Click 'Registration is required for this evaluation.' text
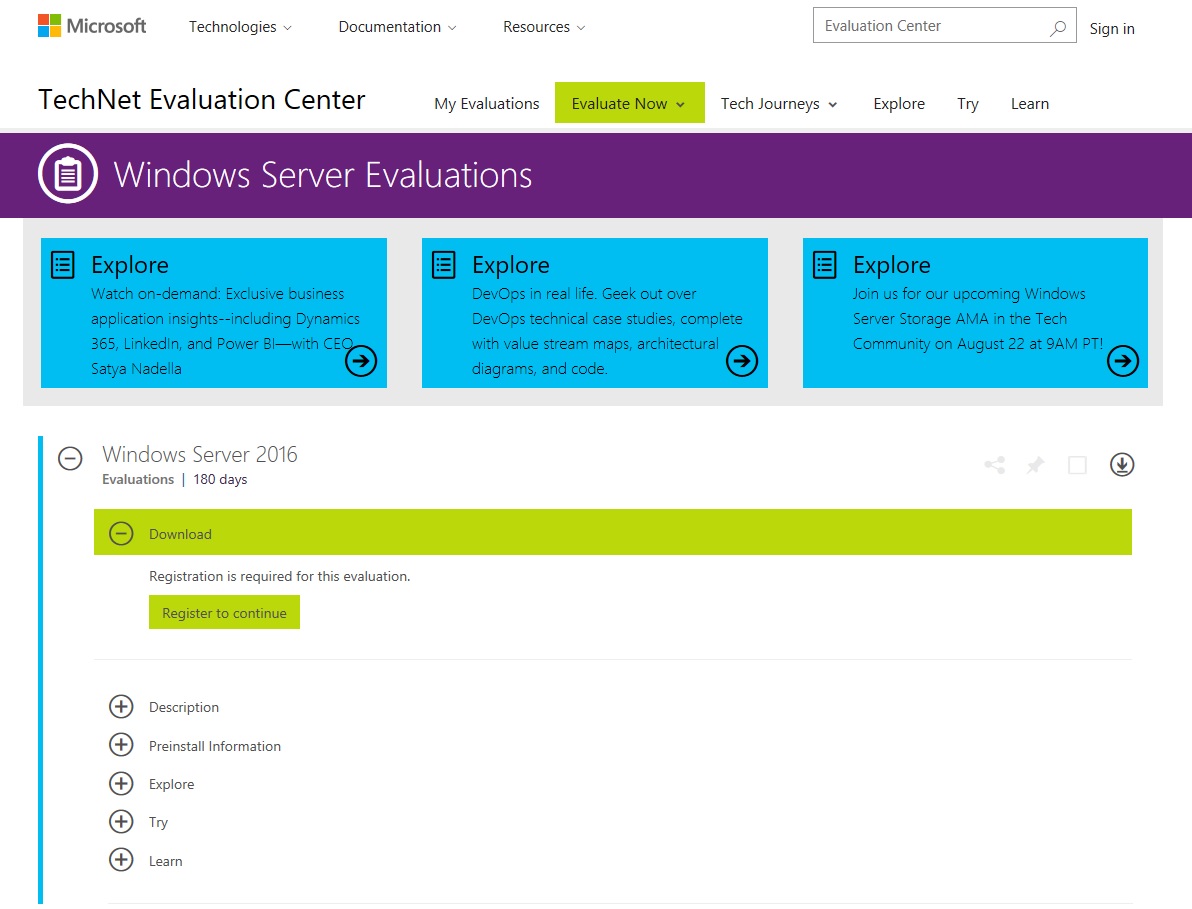Viewport: 1192px width, 909px height. click(279, 576)
